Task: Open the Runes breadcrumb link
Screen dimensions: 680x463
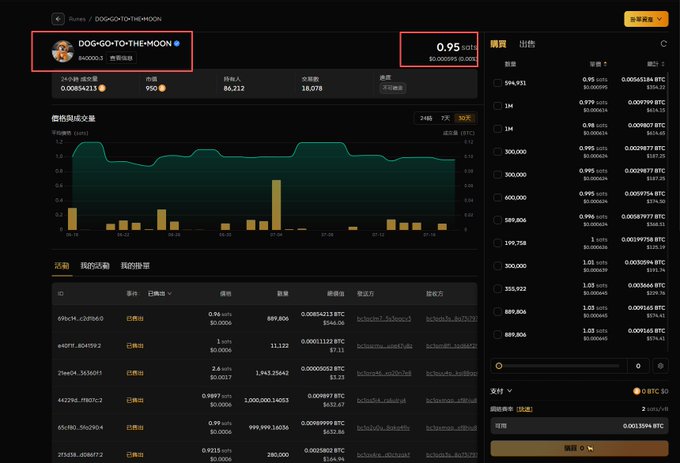Action: click(x=77, y=19)
